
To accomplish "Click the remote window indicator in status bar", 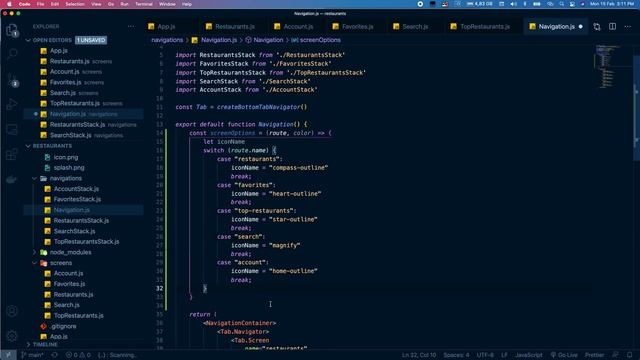I will click(x=8, y=355).
